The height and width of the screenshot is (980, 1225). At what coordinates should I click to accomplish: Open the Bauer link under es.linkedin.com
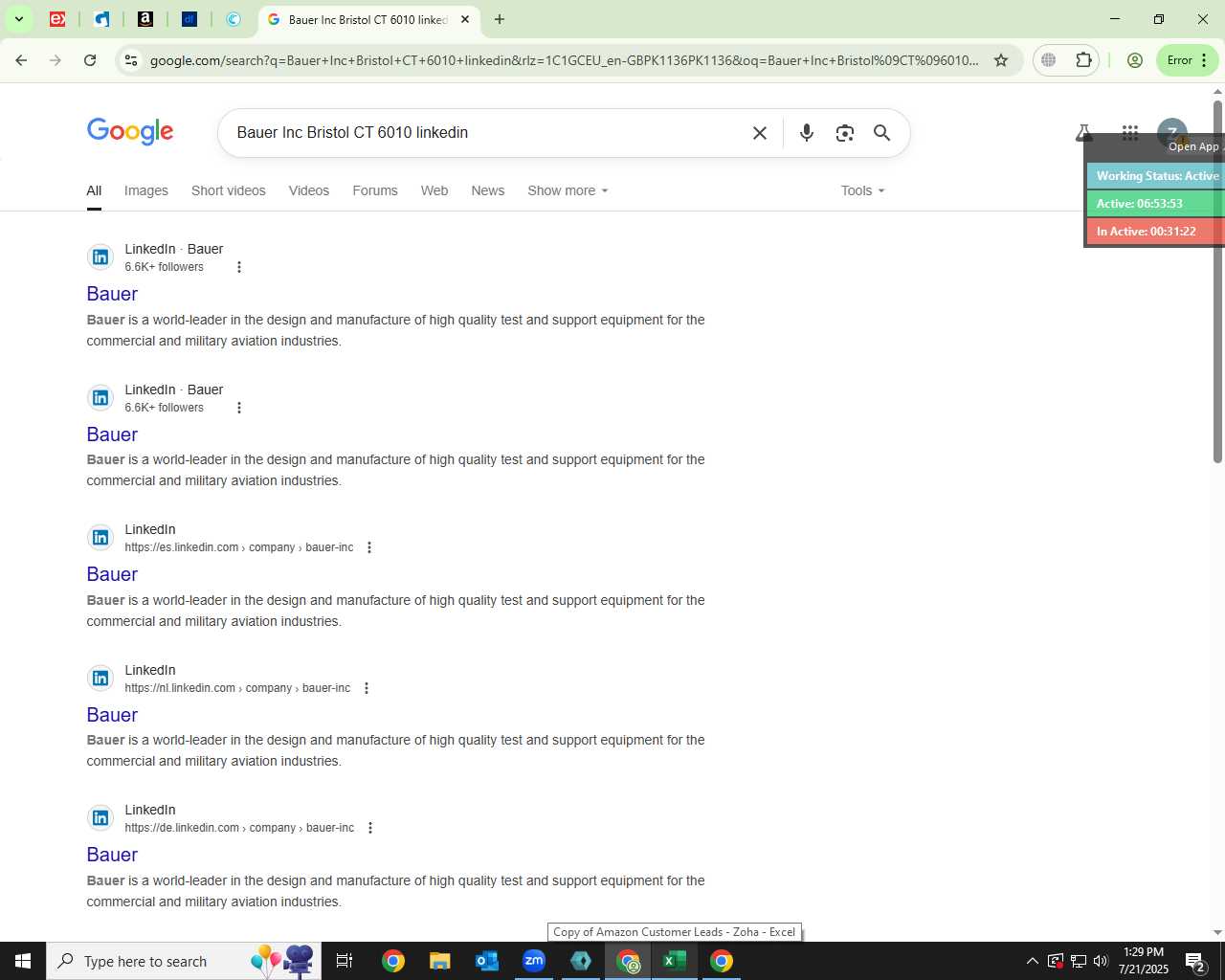[x=112, y=574]
